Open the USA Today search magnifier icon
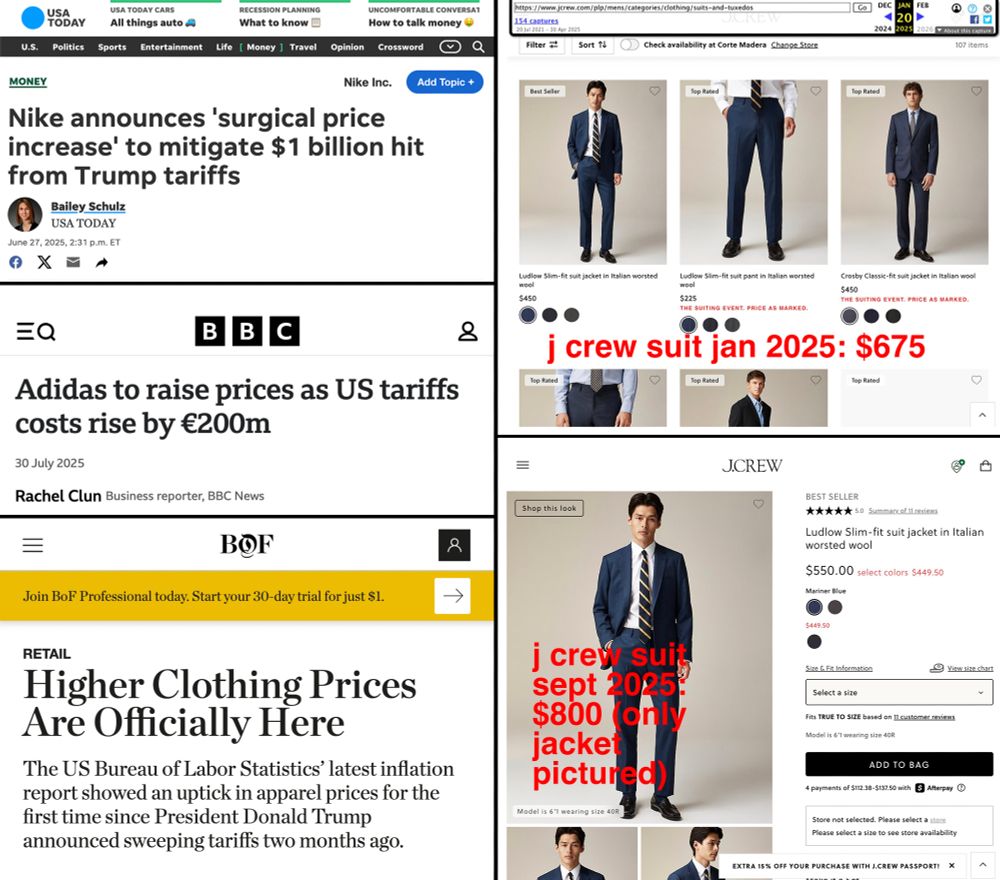The width and height of the screenshot is (1000, 880). 478,47
